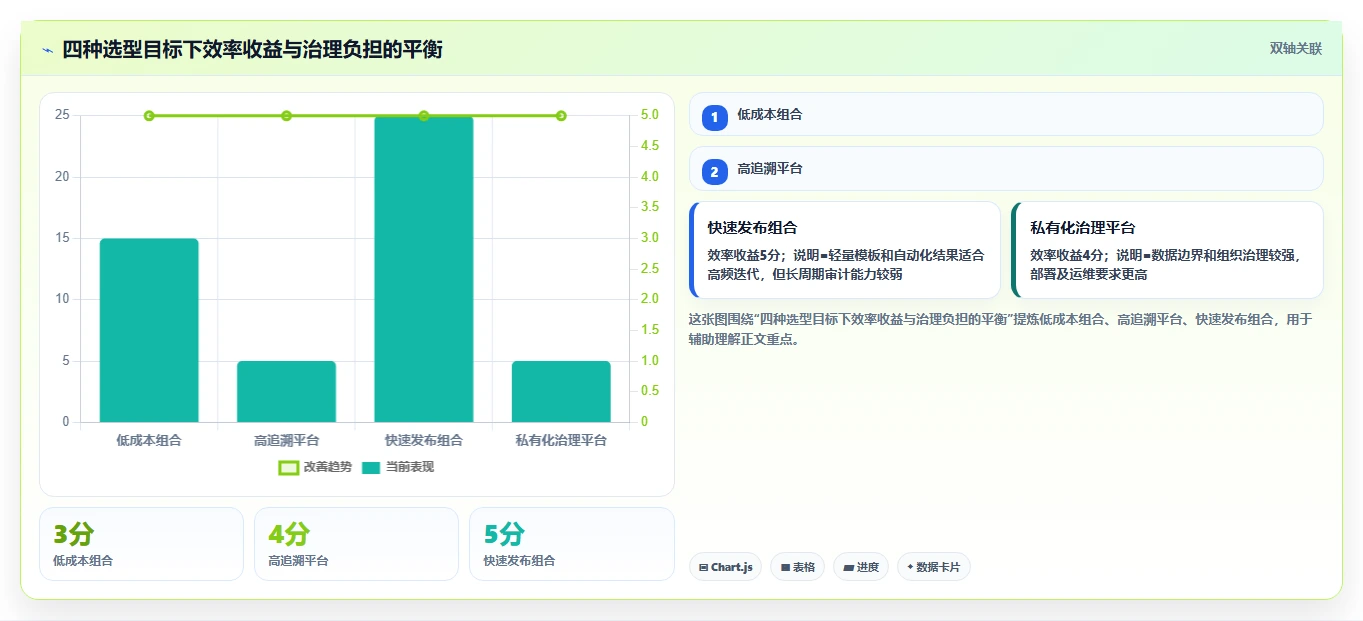This screenshot has height=621, width=1363.
Task: Click the 双轴关联 label in the header
Action: (1296, 49)
